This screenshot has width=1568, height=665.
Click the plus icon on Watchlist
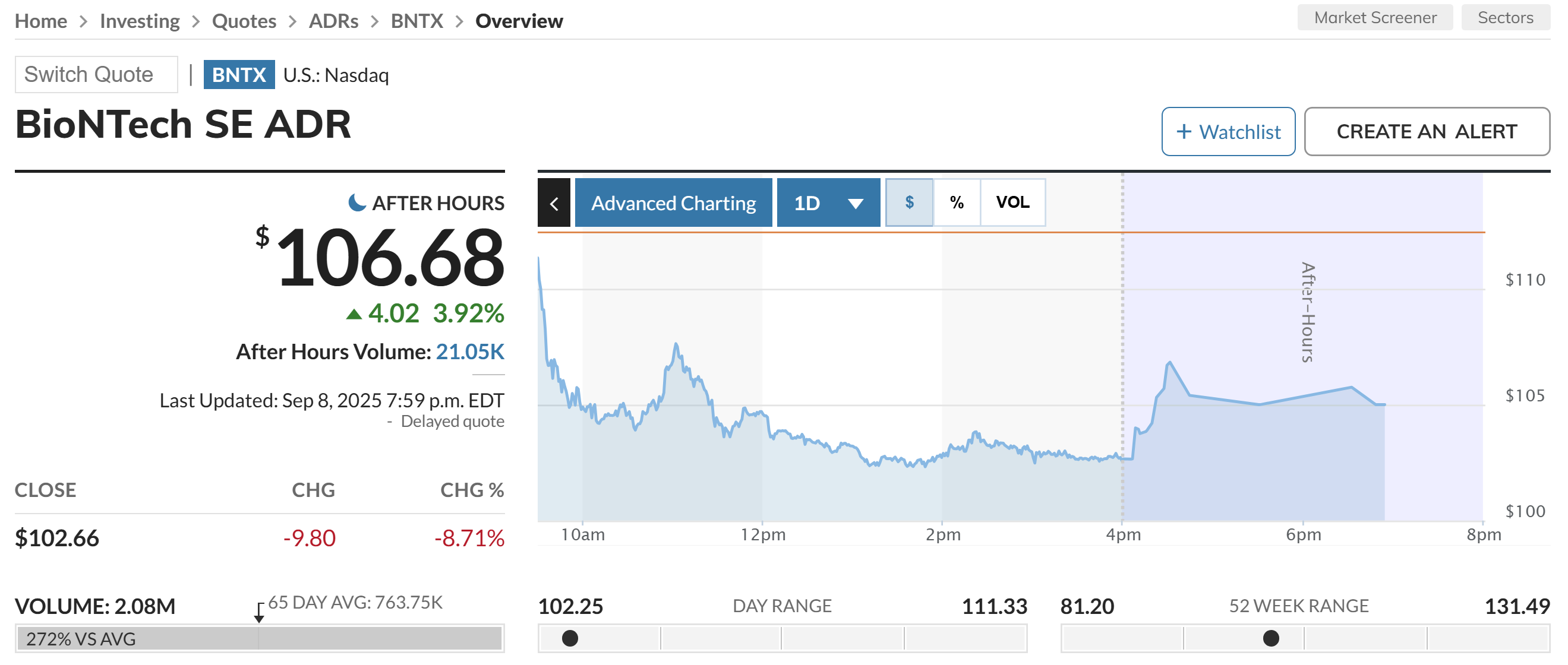(x=1184, y=132)
